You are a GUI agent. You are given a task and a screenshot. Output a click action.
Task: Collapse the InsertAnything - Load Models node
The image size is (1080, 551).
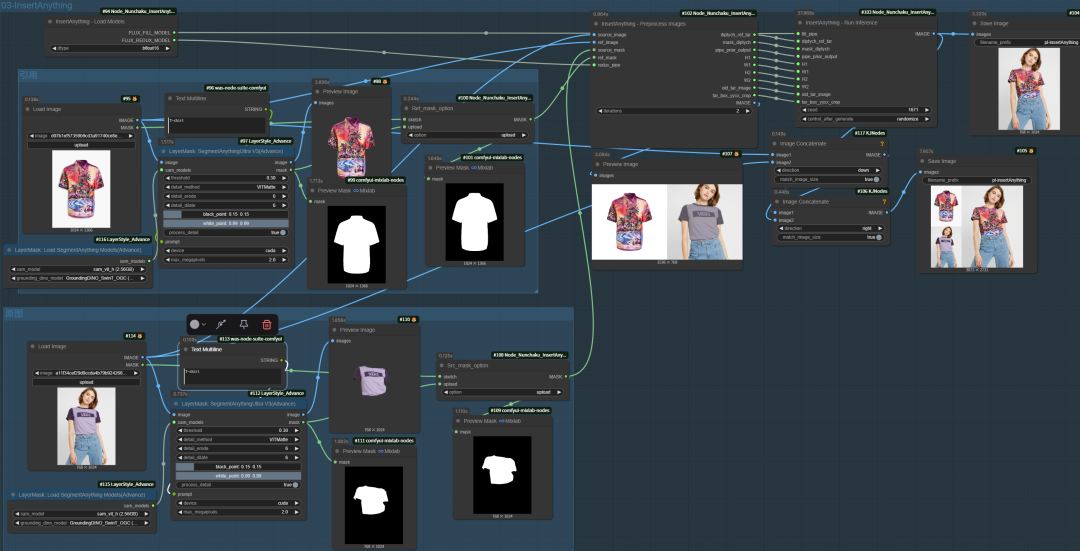click(50, 21)
